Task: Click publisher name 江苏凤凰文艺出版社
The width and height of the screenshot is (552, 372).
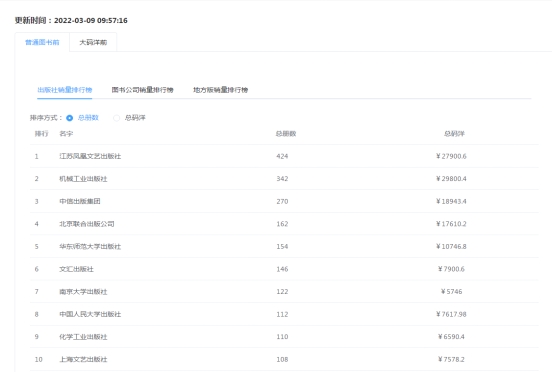Action: [x=90, y=156]
